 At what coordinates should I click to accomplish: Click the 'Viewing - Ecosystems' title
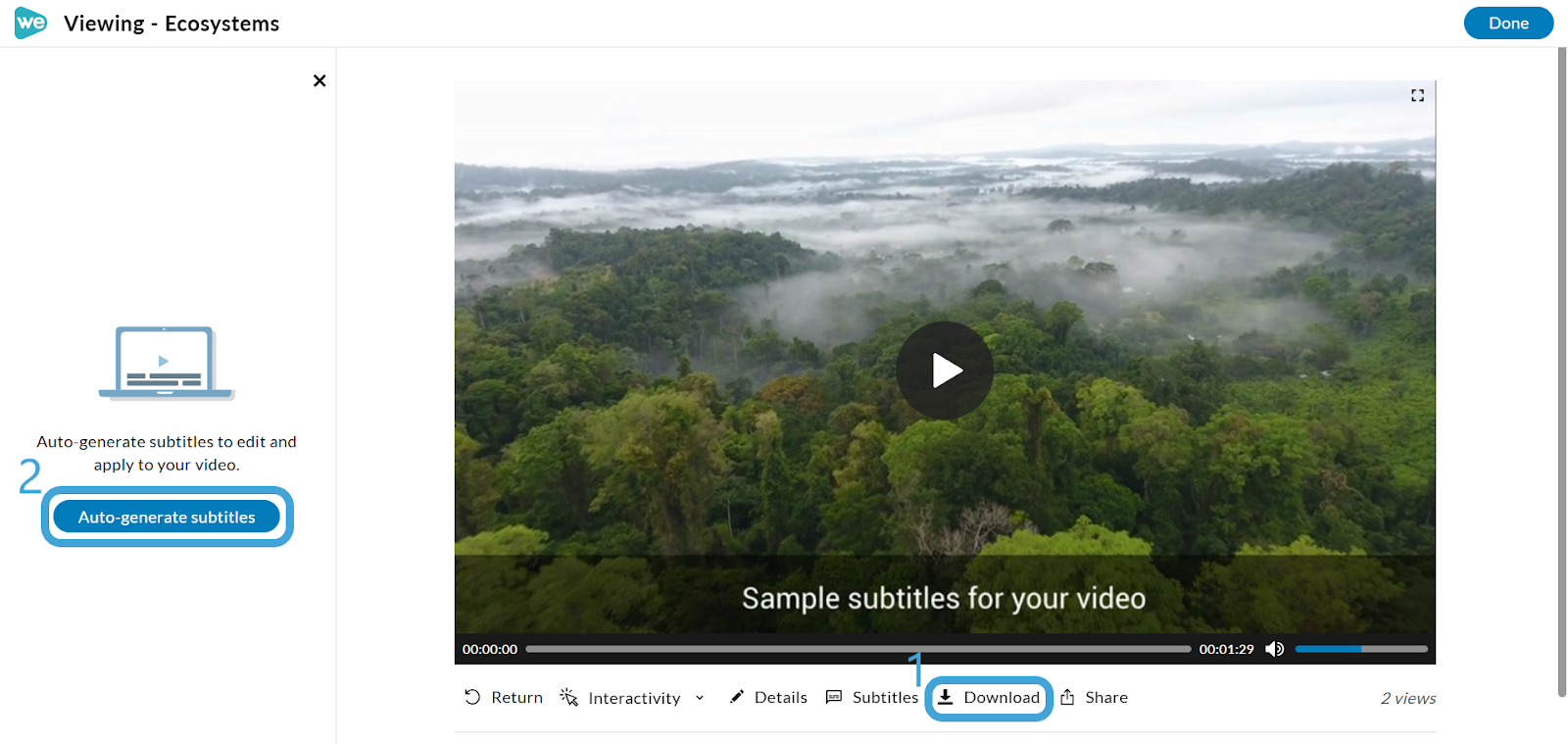point(171,24)
